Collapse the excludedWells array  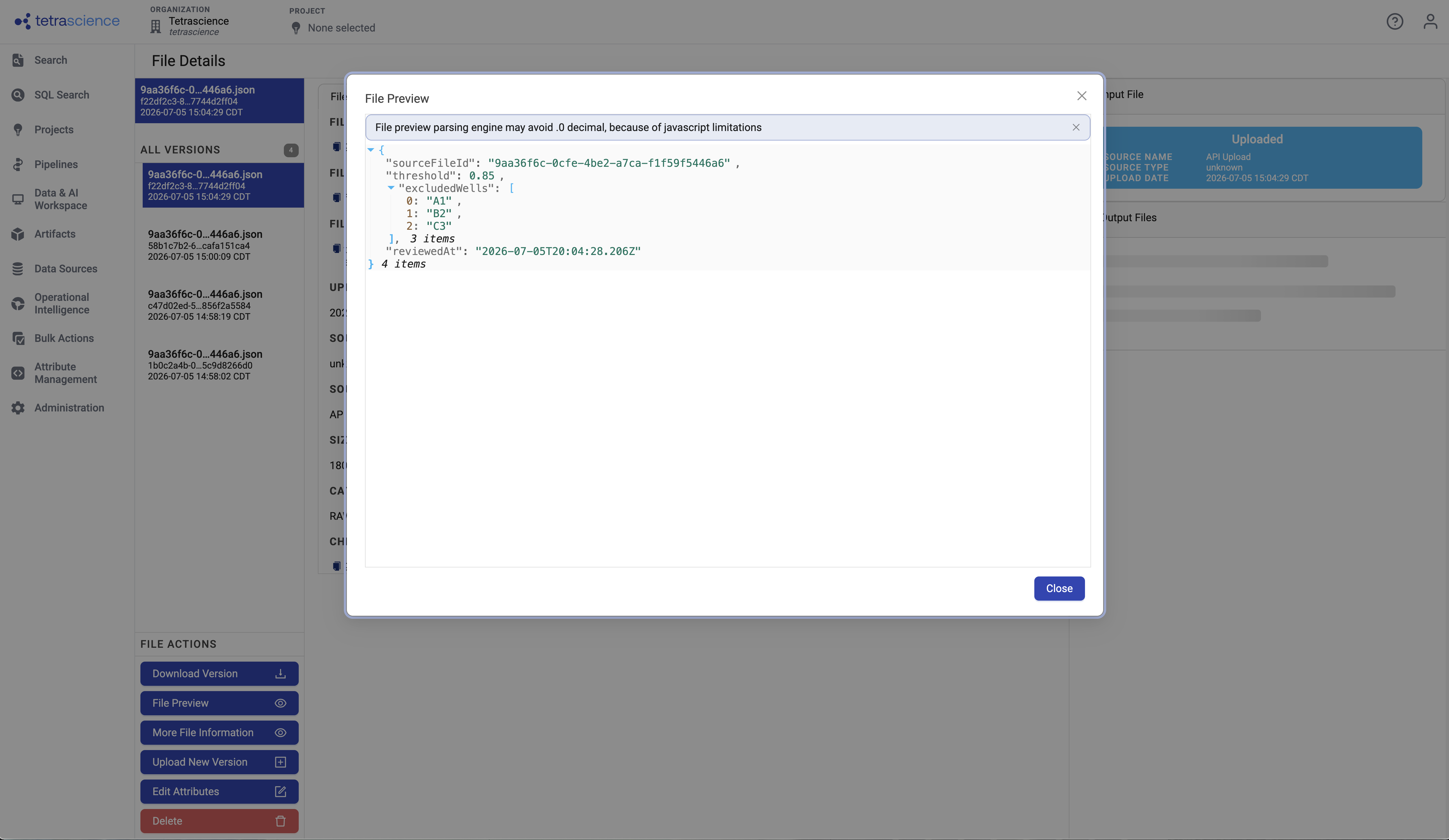[x=391, y=188]
